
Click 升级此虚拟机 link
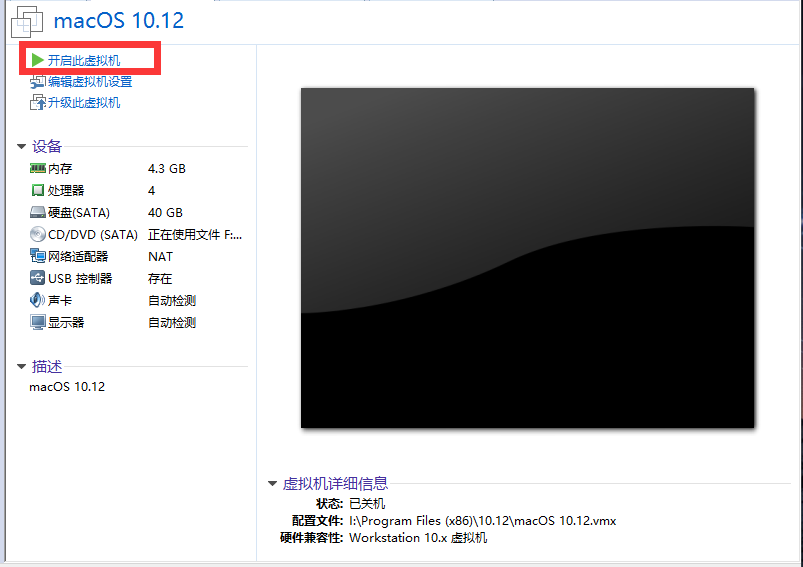point(84,102)
